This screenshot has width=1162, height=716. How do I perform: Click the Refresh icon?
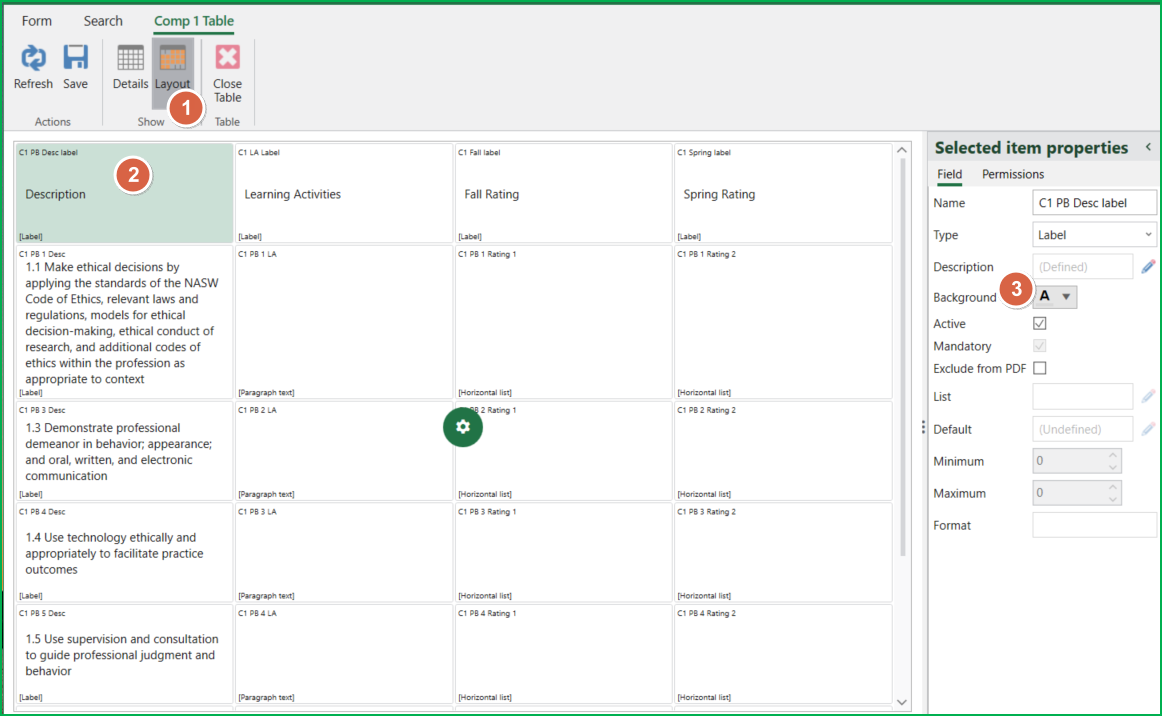pos(33,58)
